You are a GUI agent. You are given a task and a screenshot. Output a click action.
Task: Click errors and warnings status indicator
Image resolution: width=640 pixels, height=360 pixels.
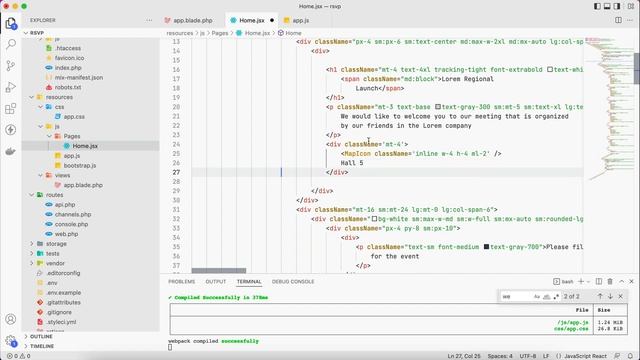[x=19, y=356]
